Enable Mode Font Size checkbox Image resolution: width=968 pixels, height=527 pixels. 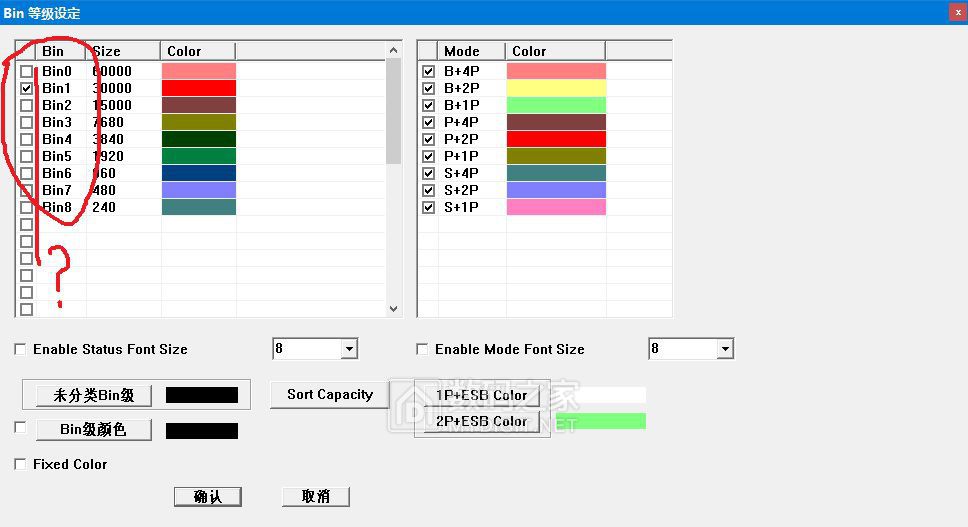(x=422, y=349)
